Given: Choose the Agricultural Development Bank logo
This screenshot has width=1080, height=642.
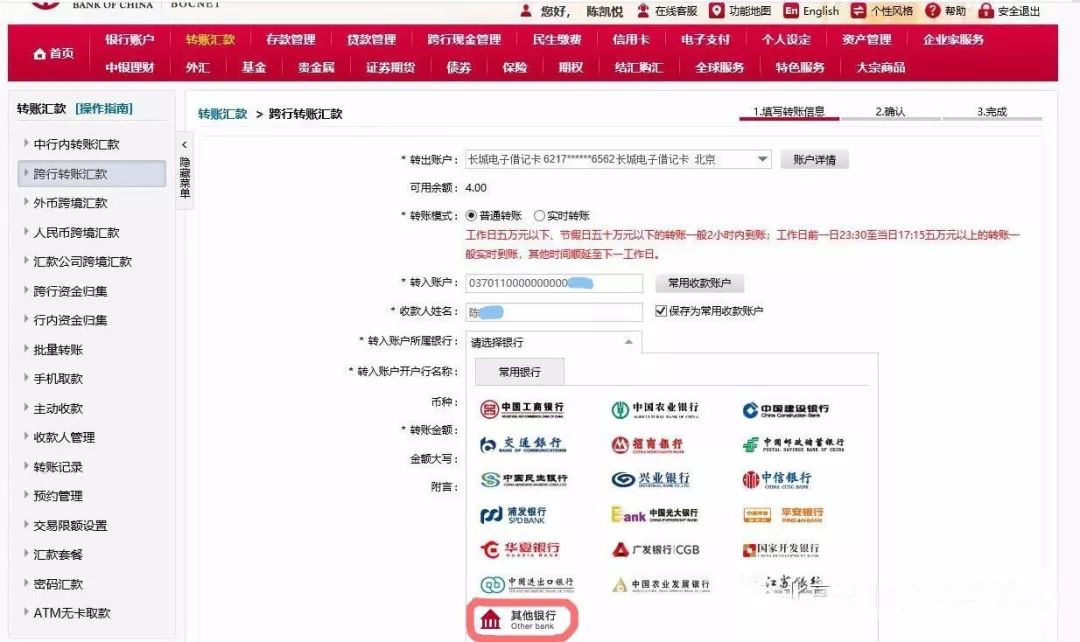Looking at the screenshot, I should click(x=661, y=585).
